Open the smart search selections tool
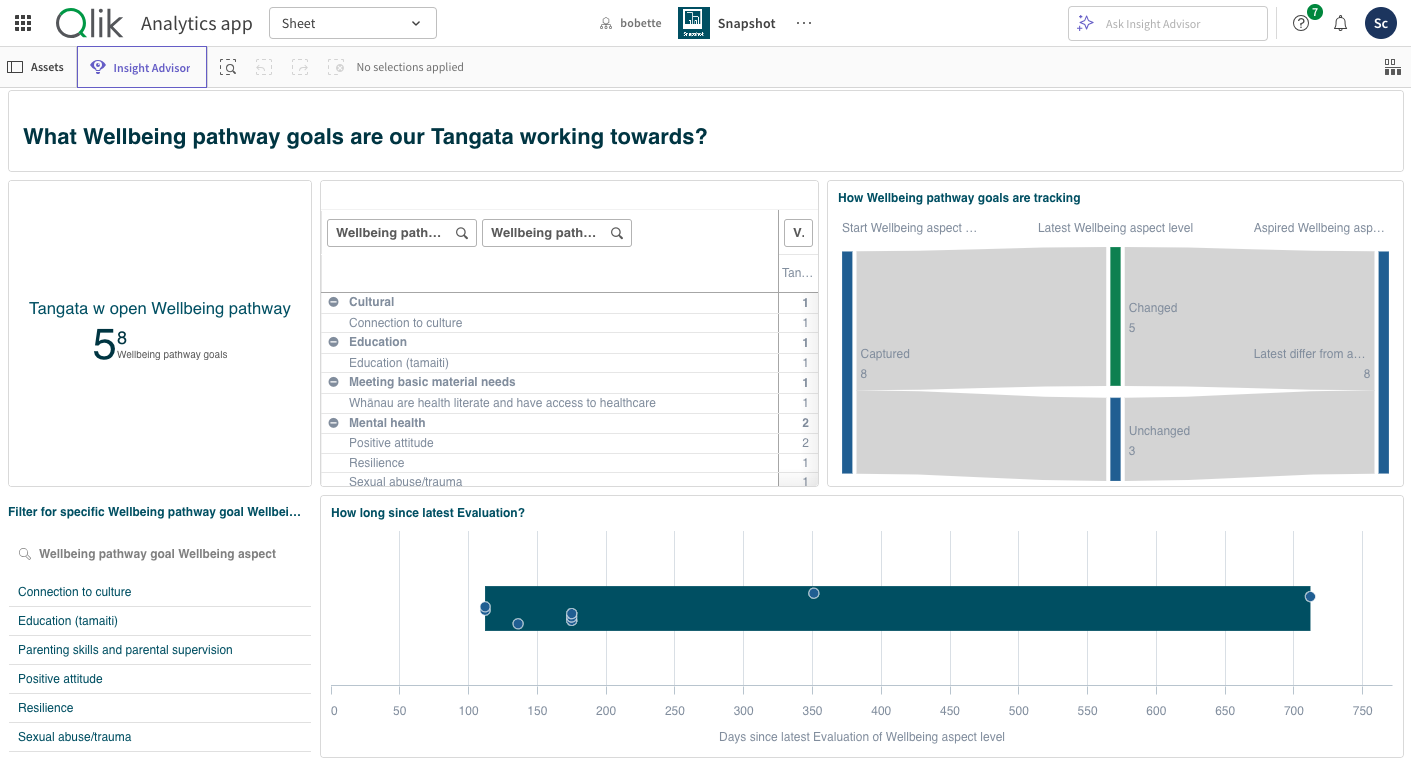Image resolution: width=1411 pixels, height=764 pixels. pos(228,67)
